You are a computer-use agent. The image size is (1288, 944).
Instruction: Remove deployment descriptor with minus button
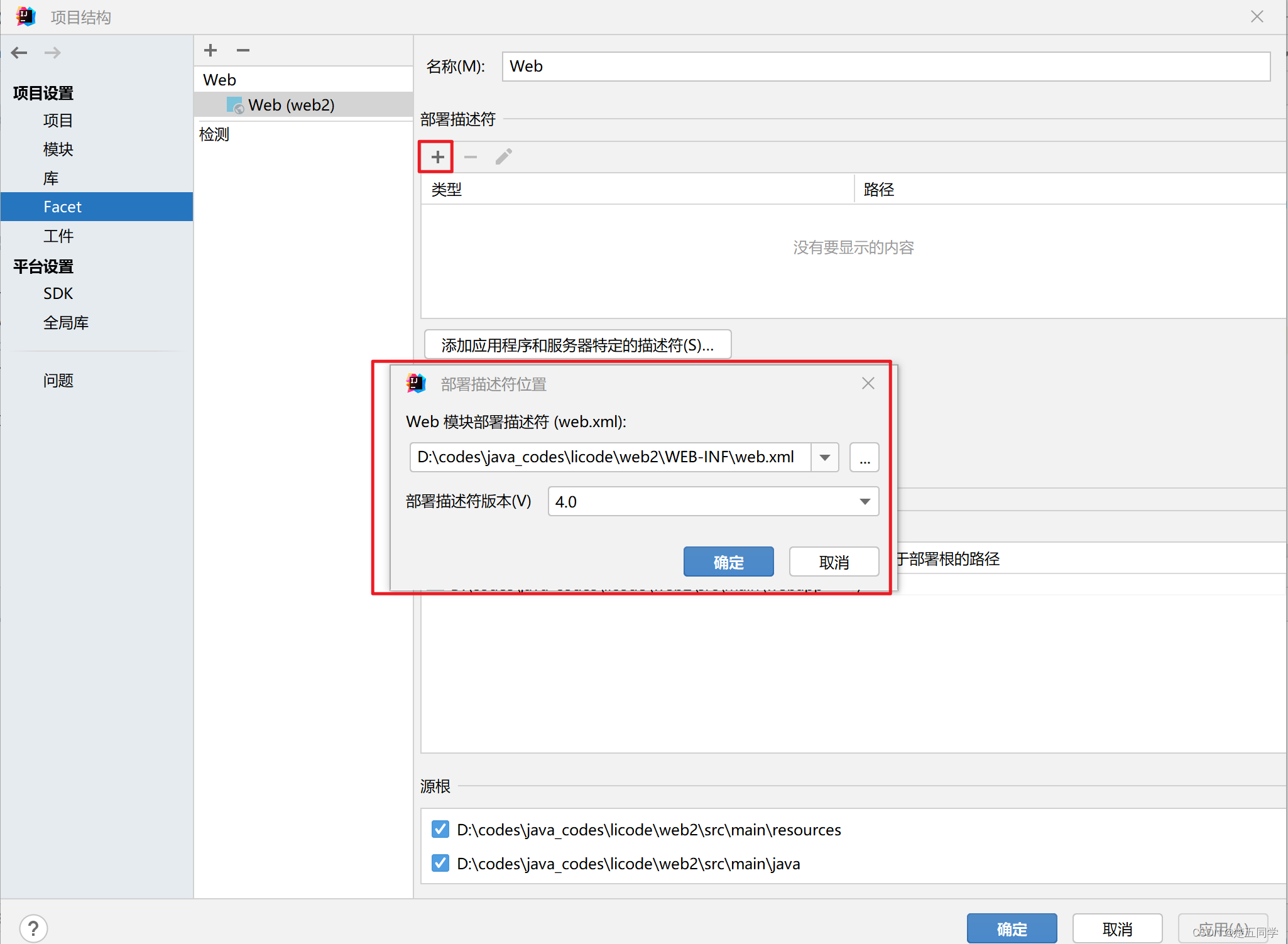coord(471,157)
